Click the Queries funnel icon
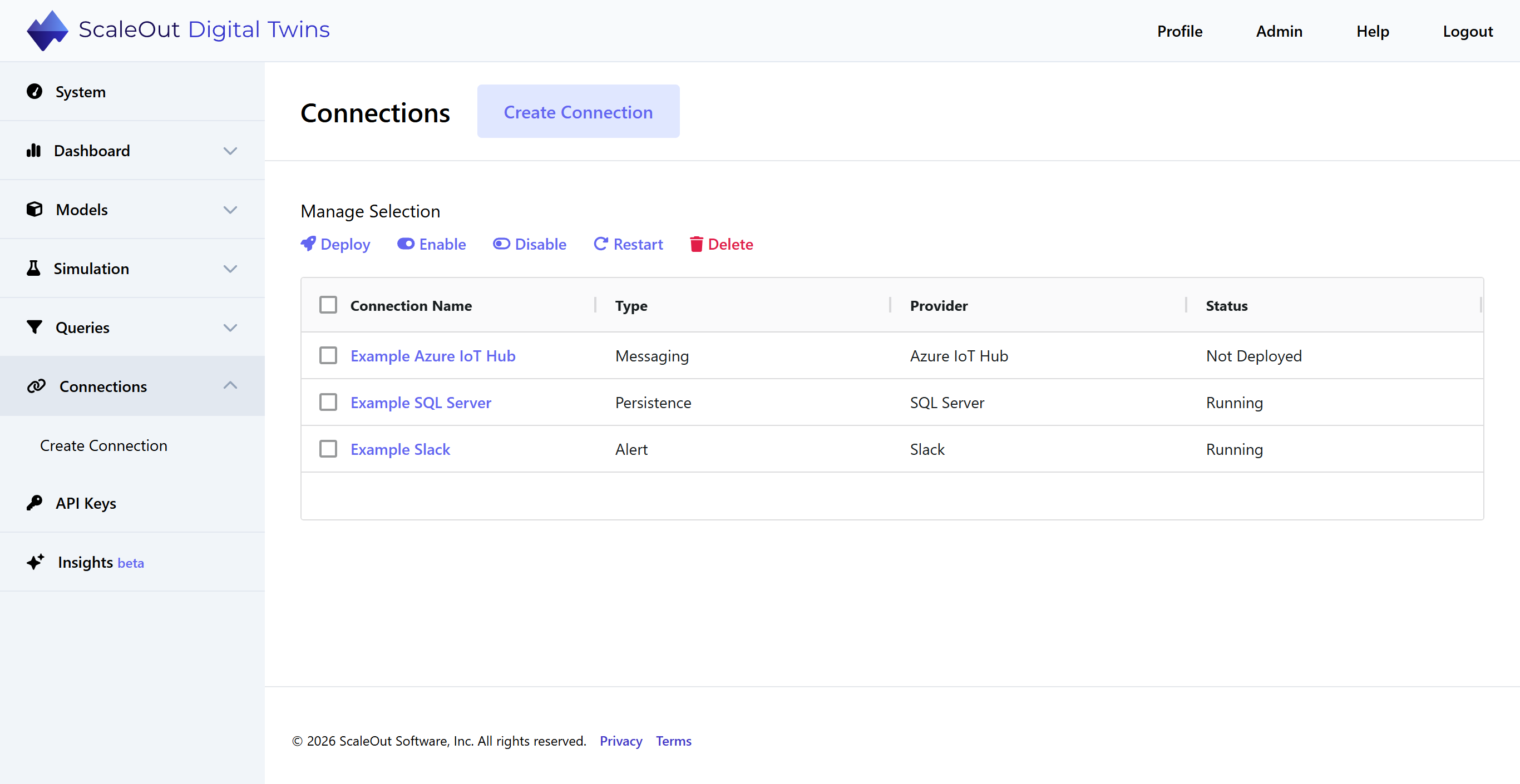Image resolution: width=1520 pixels, height=784 pixels. click(x=34, y=327)
